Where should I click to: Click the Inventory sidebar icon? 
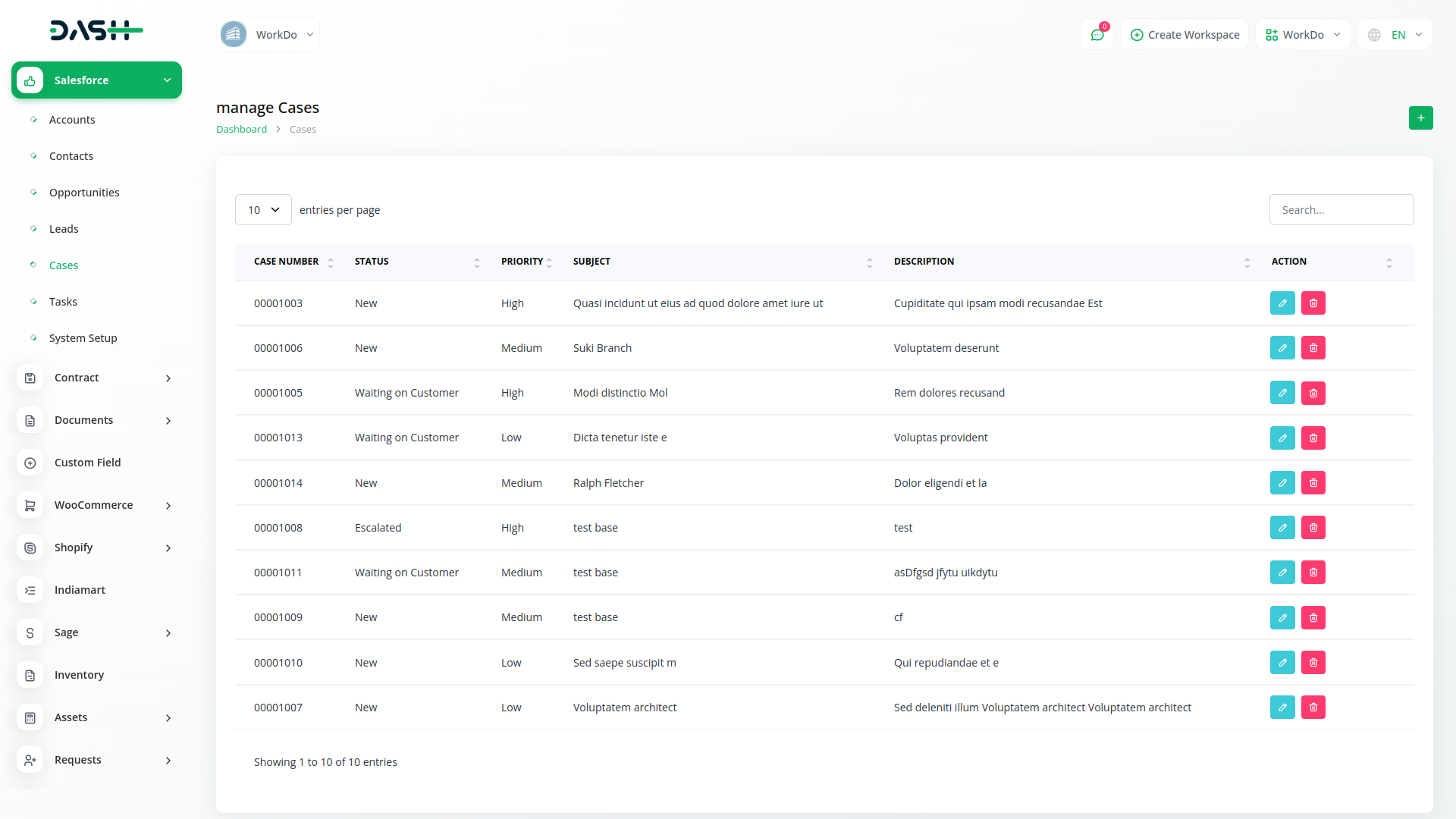coord(30,675)
